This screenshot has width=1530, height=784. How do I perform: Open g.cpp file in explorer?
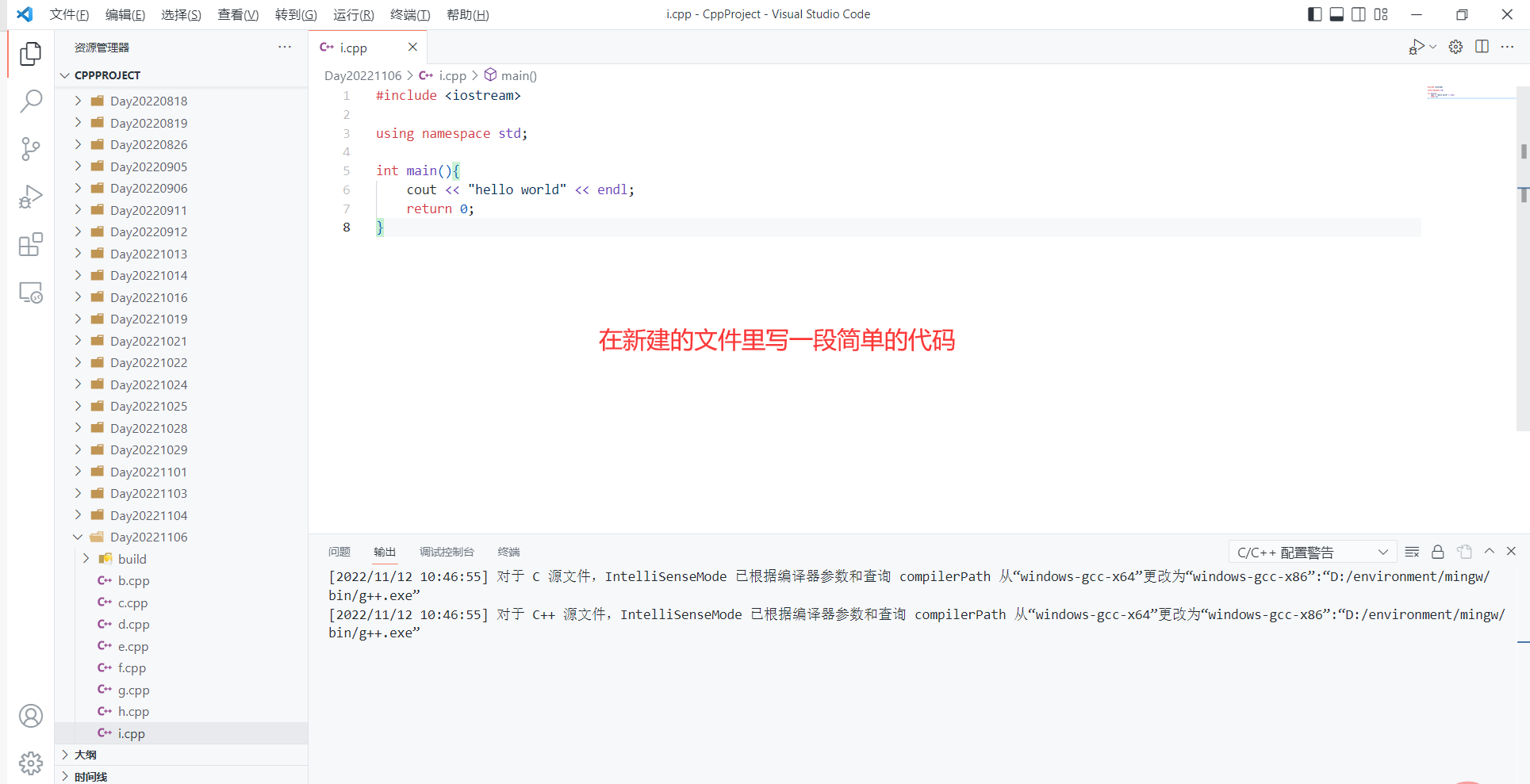coord(181,690)
